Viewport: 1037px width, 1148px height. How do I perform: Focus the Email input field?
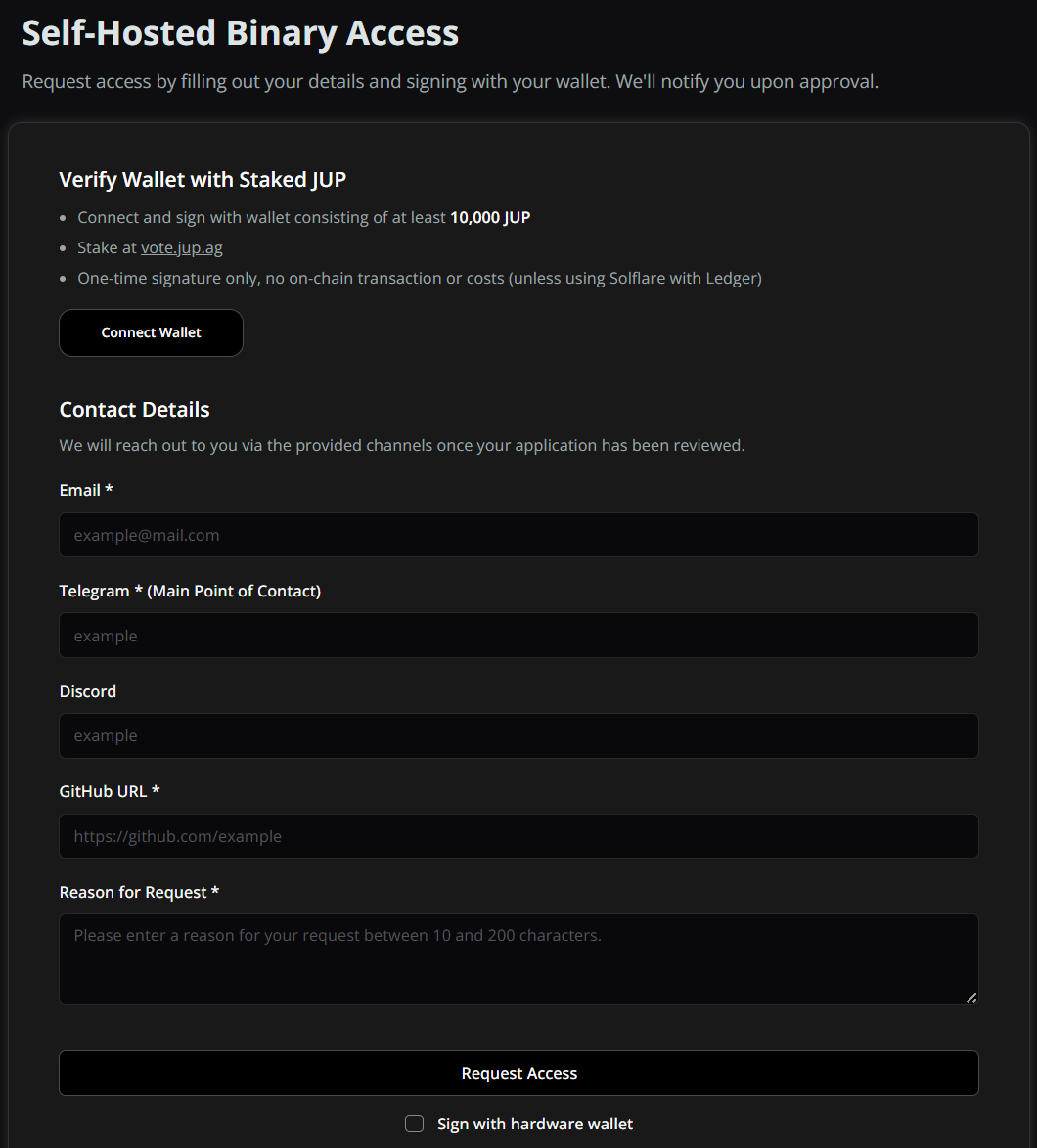click(x=518, y=536)
